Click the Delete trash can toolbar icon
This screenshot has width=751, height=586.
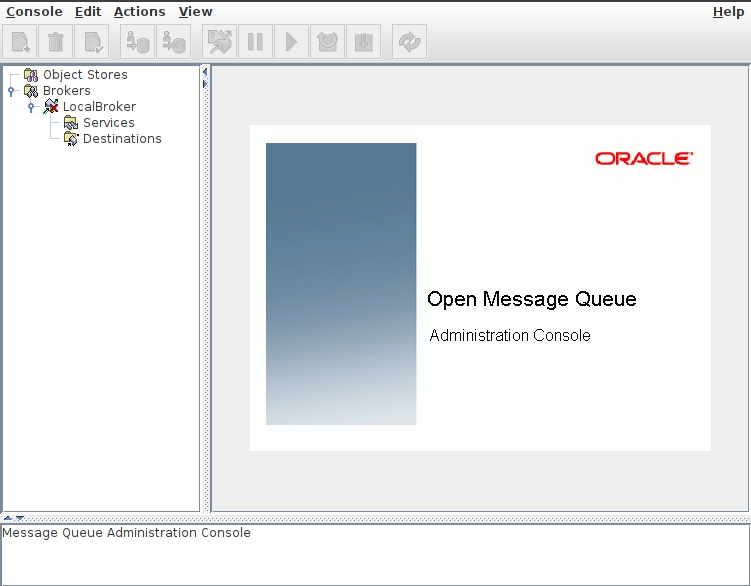pos(56,42)
